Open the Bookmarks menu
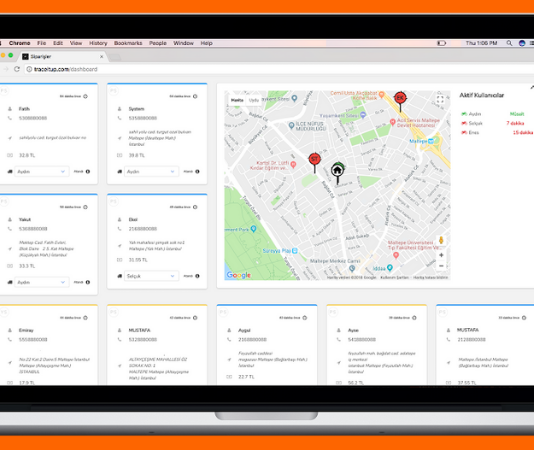Screen dimensions: 534x450 (x=128, y=43)
